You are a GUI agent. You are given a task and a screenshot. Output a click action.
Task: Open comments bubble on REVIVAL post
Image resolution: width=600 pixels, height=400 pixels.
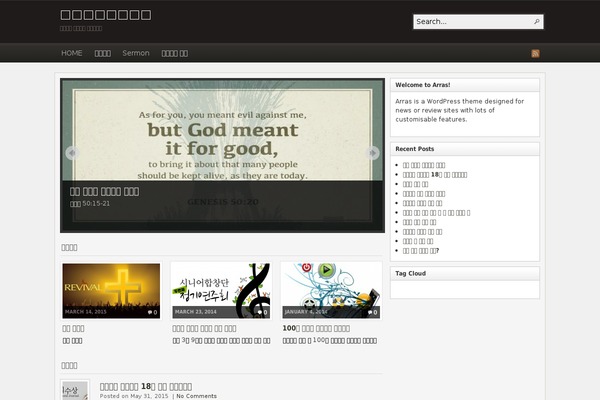coord(153,312)
